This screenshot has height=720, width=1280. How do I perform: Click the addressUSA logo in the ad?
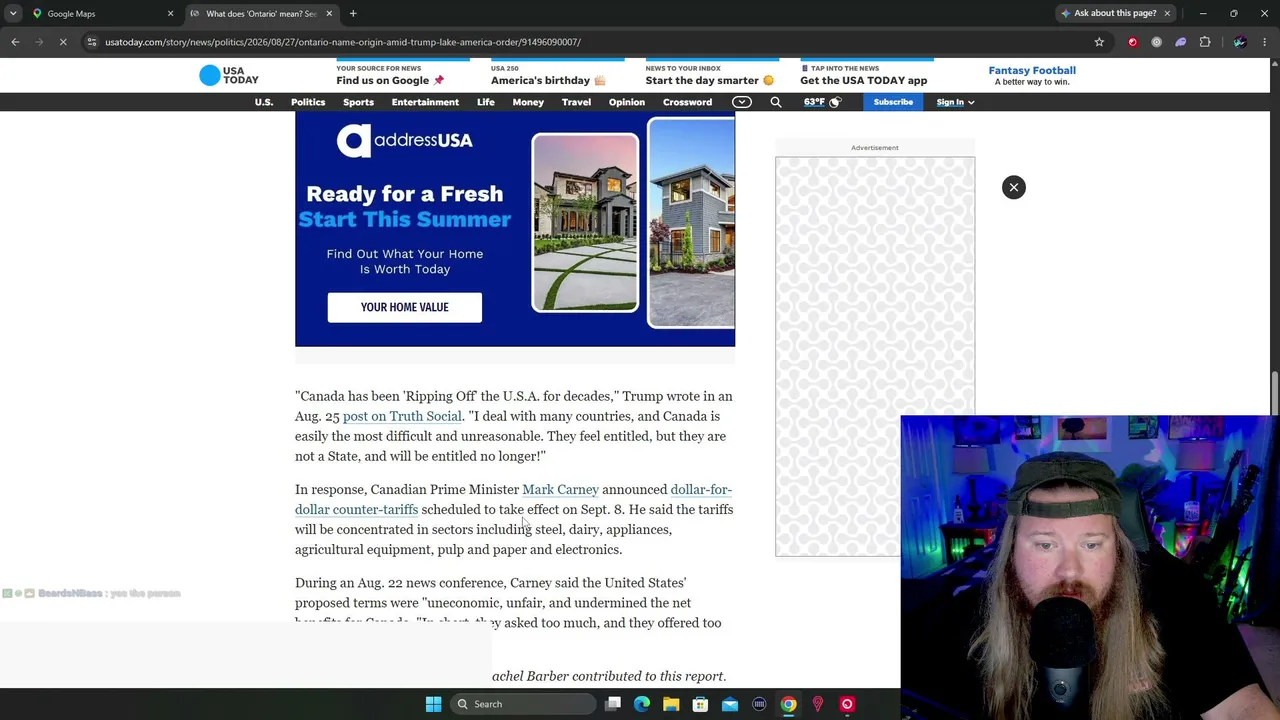404,141
